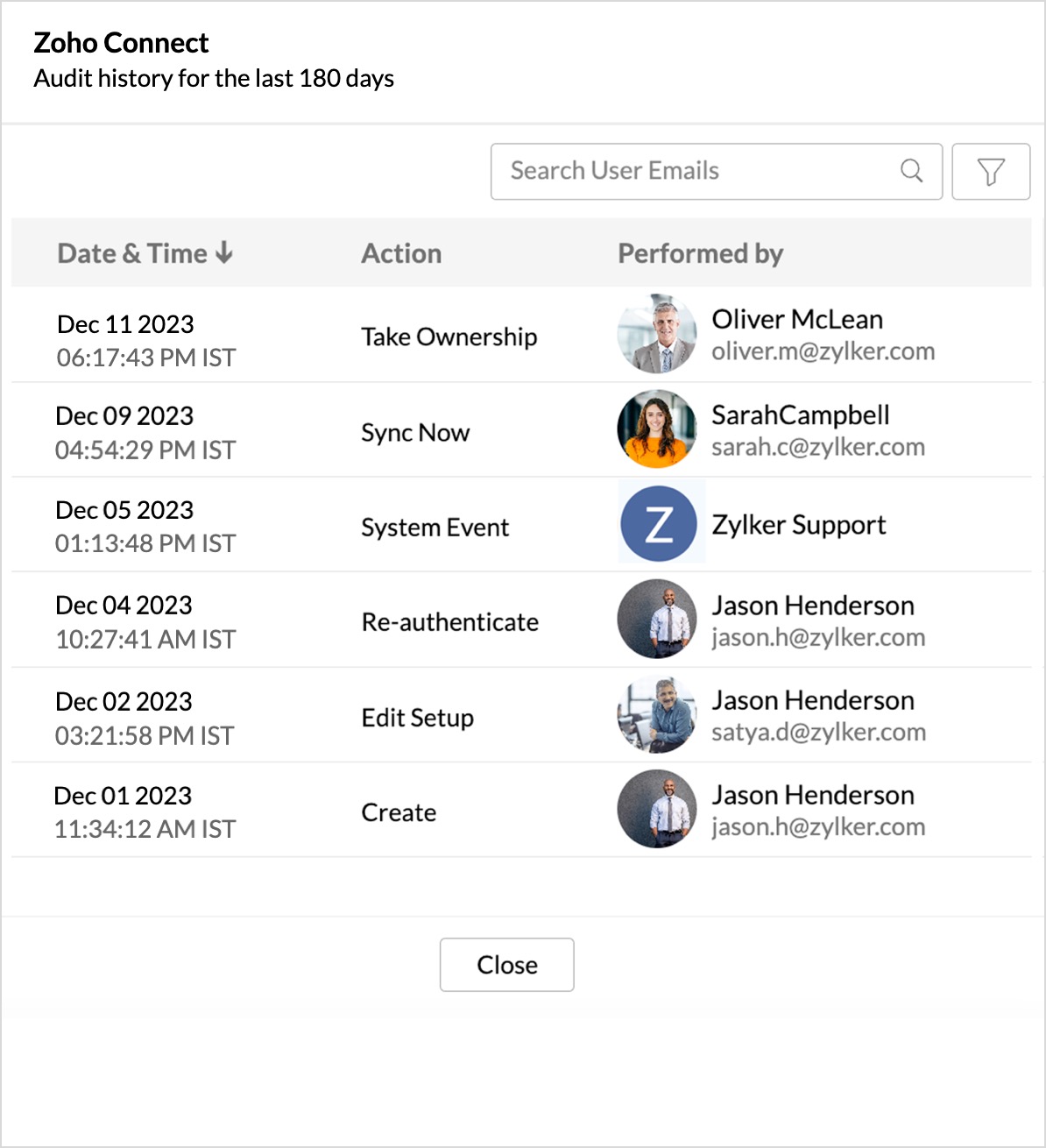The height and width of the screenshot is (1148, 1046).
Task: Select the System Event action entry
Action: 435,528
